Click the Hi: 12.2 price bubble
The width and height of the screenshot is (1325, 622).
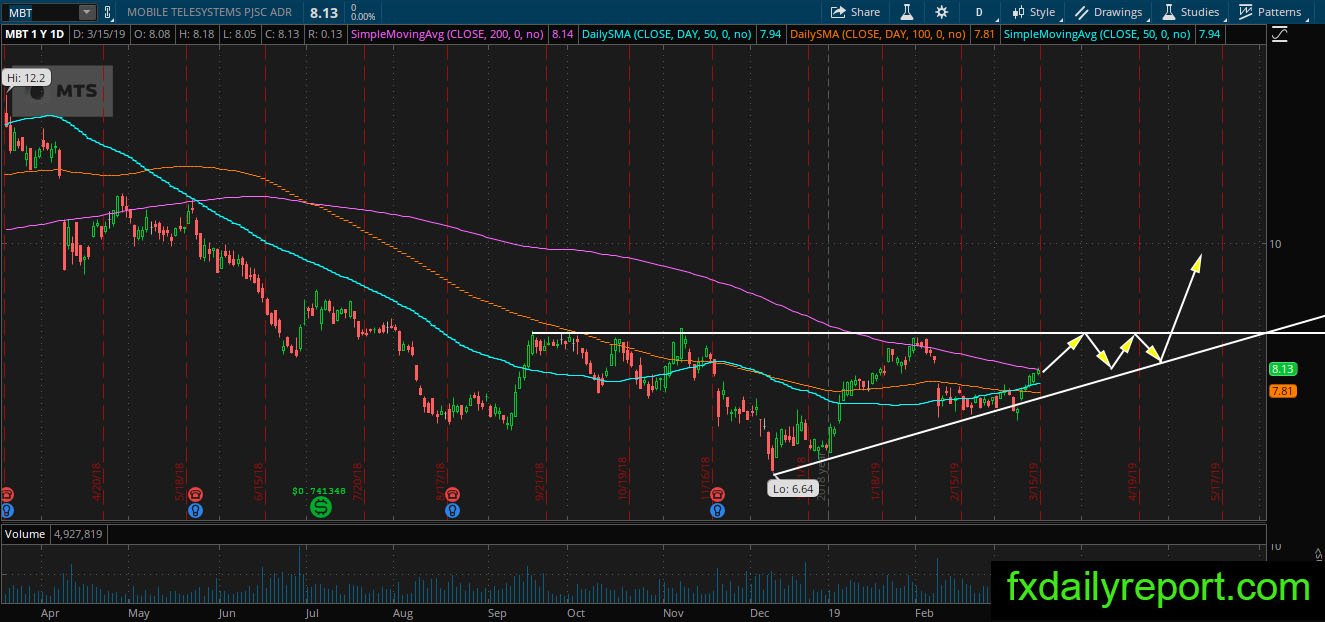pyautogui.click(x=25, y=77)
